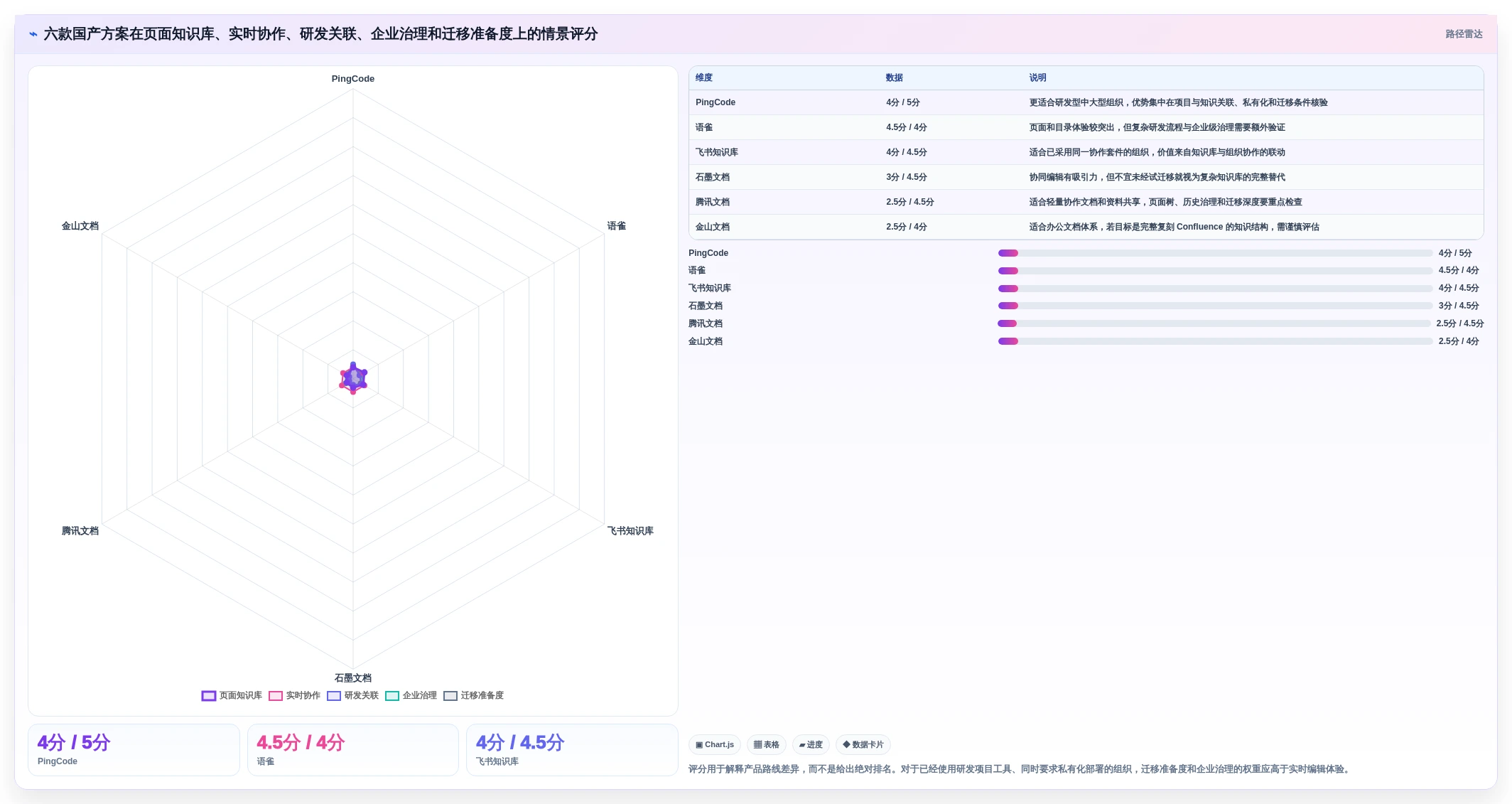The width and height of the screenshot is (1512, 804).
Task: Toggle the 迁移准备度 legend dataset
Action: (x=473, y=695)
